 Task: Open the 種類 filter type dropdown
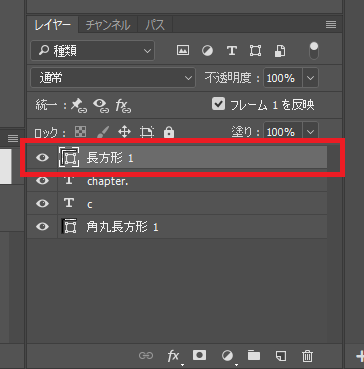pyautogui.click(x=93, y=51)
